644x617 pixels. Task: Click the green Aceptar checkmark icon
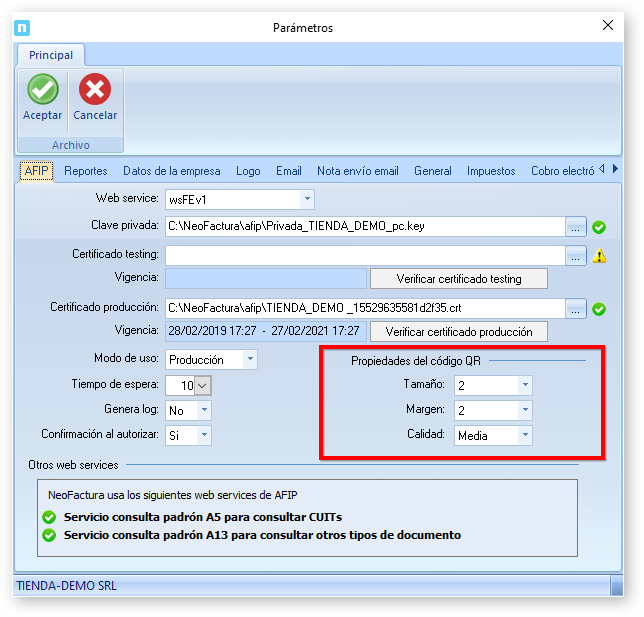click(x=42, y=90)
